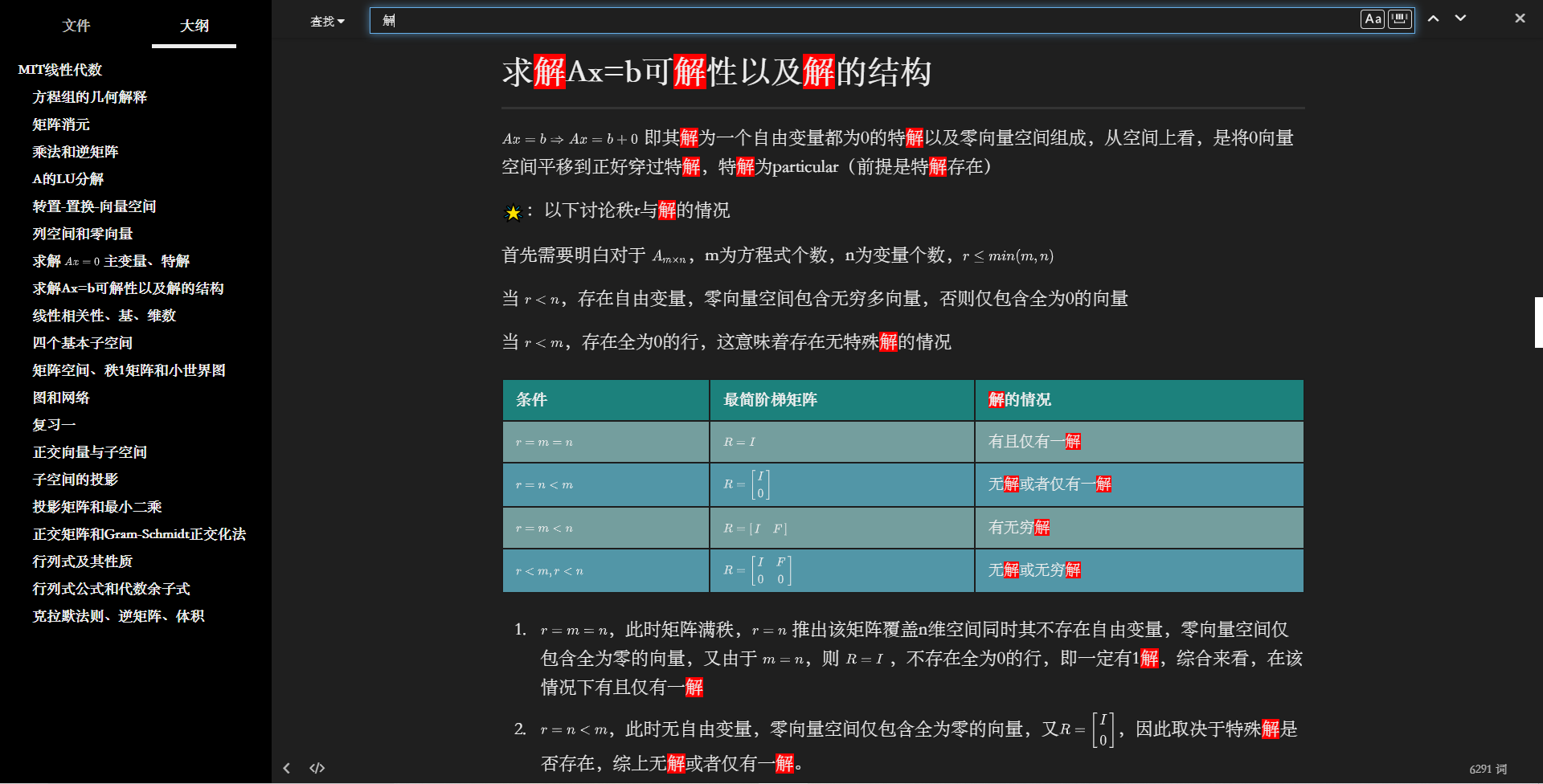The image size is (1543, 784).
Task: Switch to the 文件 tab
Action: click(x=77, y=26)
